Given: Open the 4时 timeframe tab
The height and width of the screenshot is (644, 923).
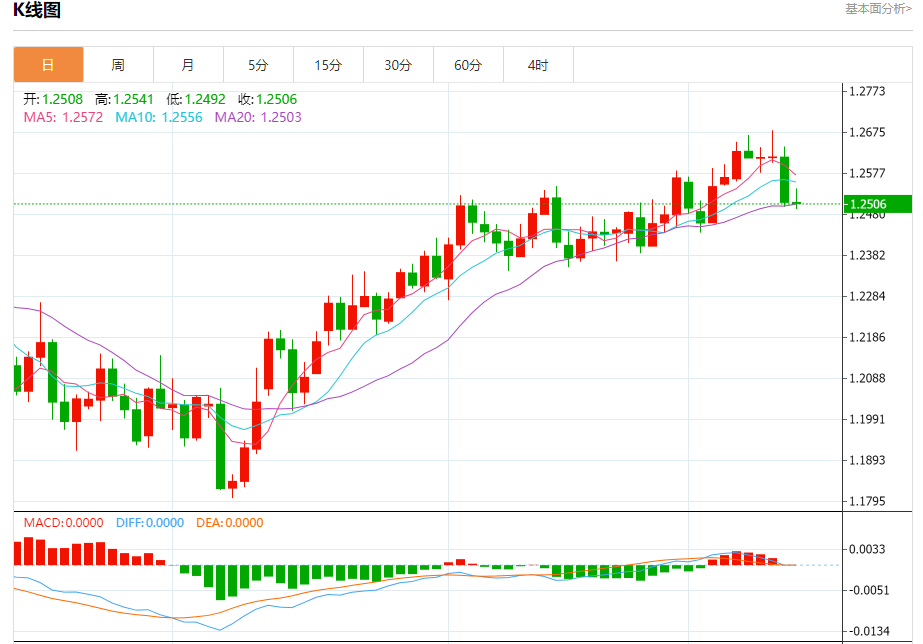Looking at the screenshot, I should point(539,65).
